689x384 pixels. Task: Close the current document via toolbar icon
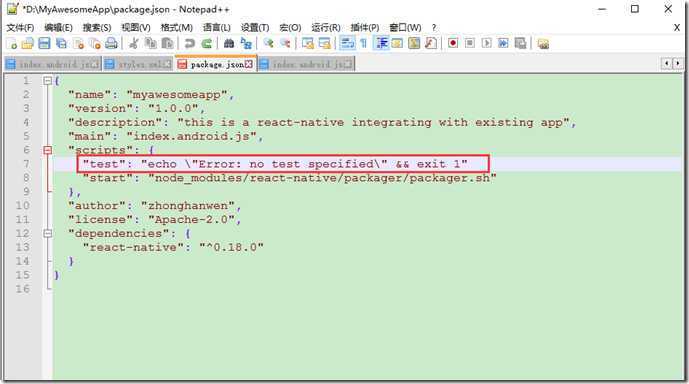pyautogui.click(x=78, y=43)
